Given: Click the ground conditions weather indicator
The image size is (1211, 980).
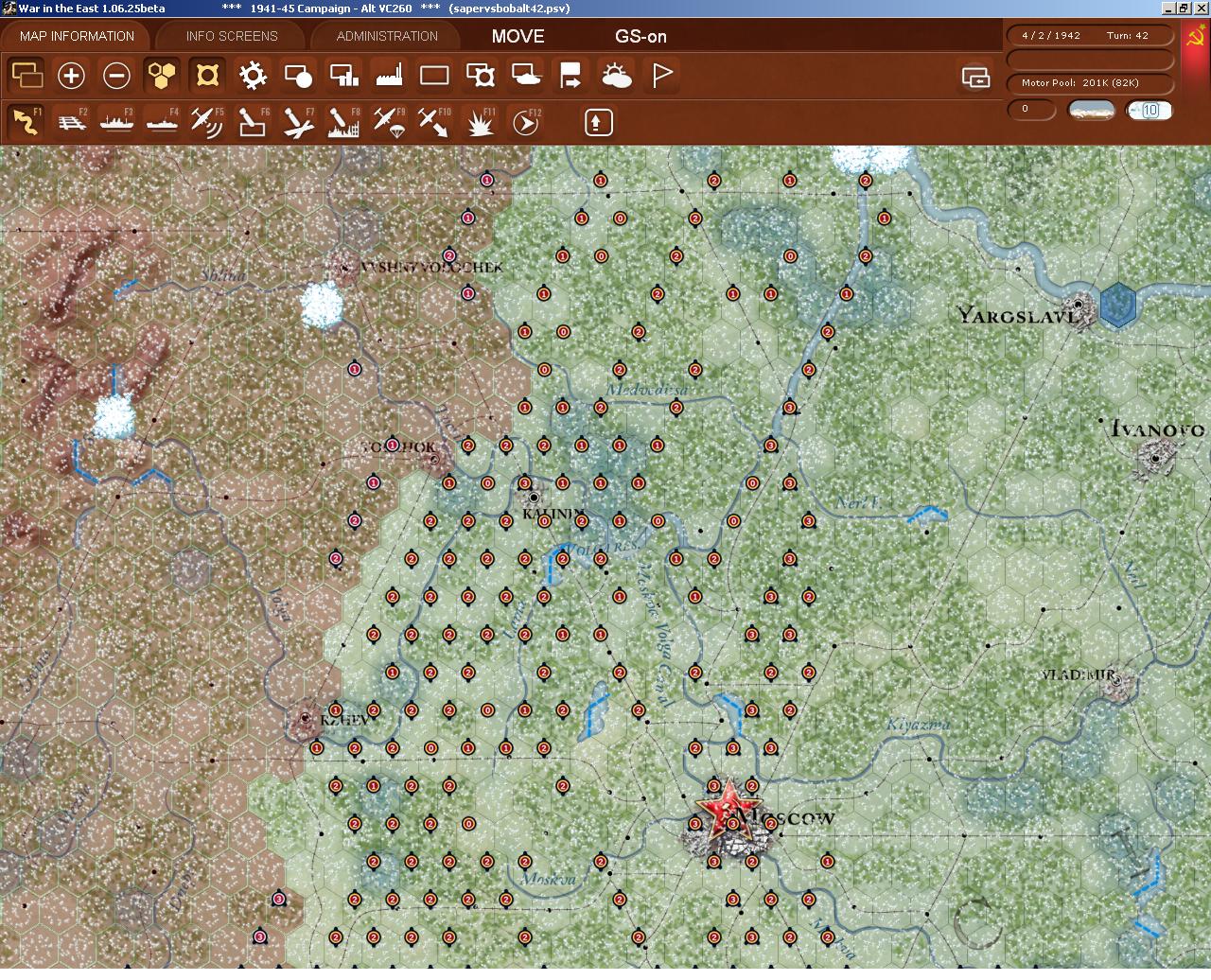Looking at the screenshot, I should [1091, 110].
